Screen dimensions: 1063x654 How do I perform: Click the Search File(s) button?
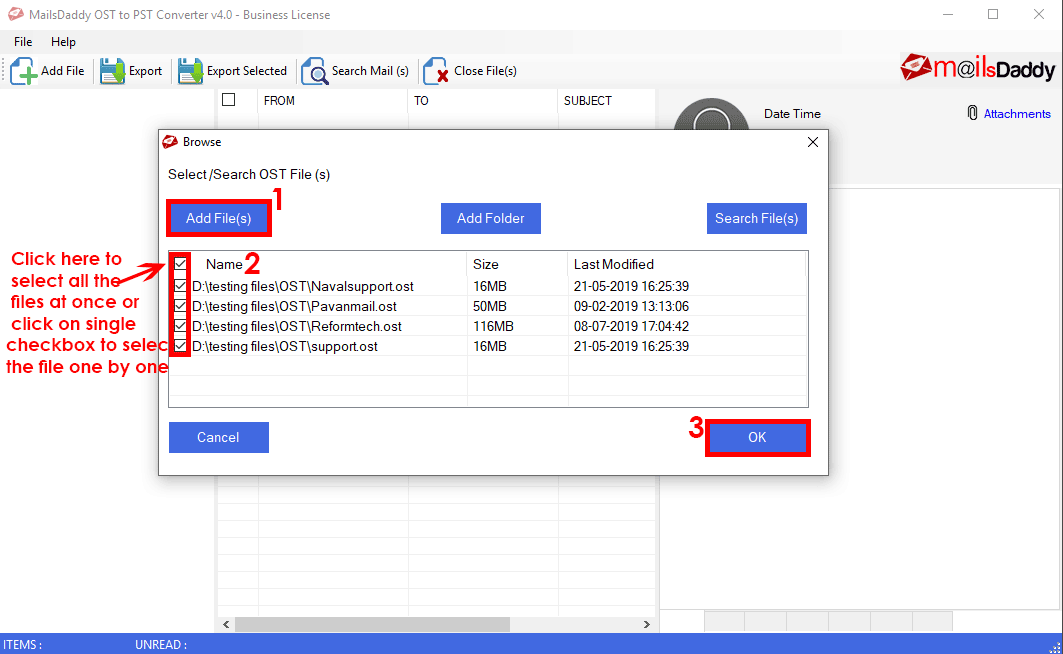(x=756, y=218)
